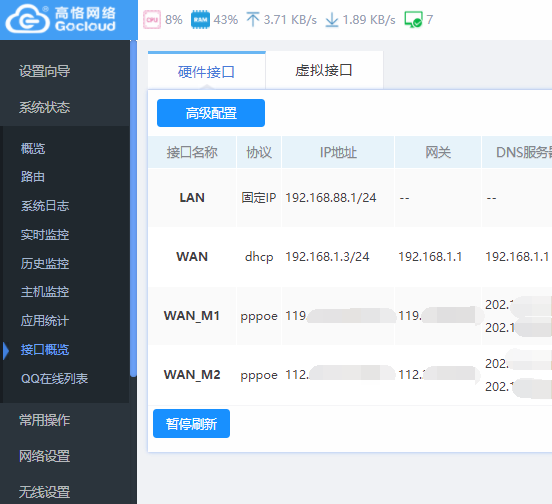This screenshot has width=552, height=504.
Task: Switch to the 硬件接口 tab
Action: 207,71
